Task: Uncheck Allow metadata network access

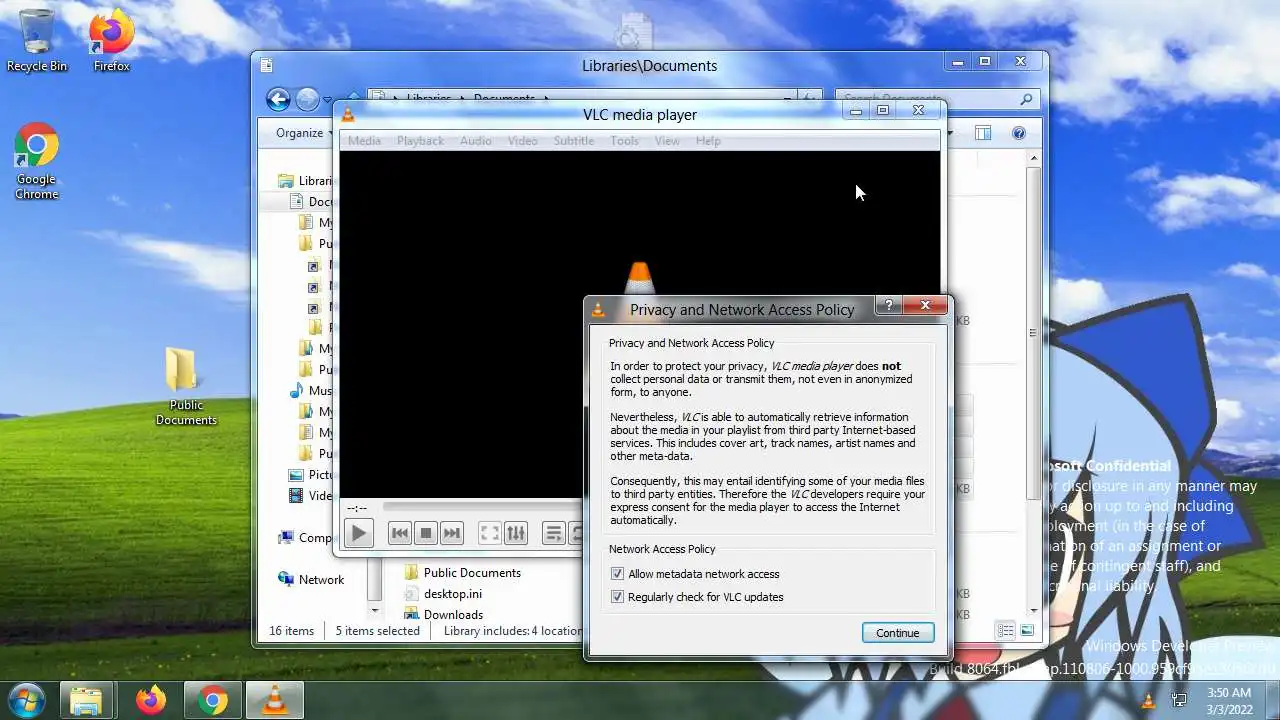Action: tap(617, 574)
